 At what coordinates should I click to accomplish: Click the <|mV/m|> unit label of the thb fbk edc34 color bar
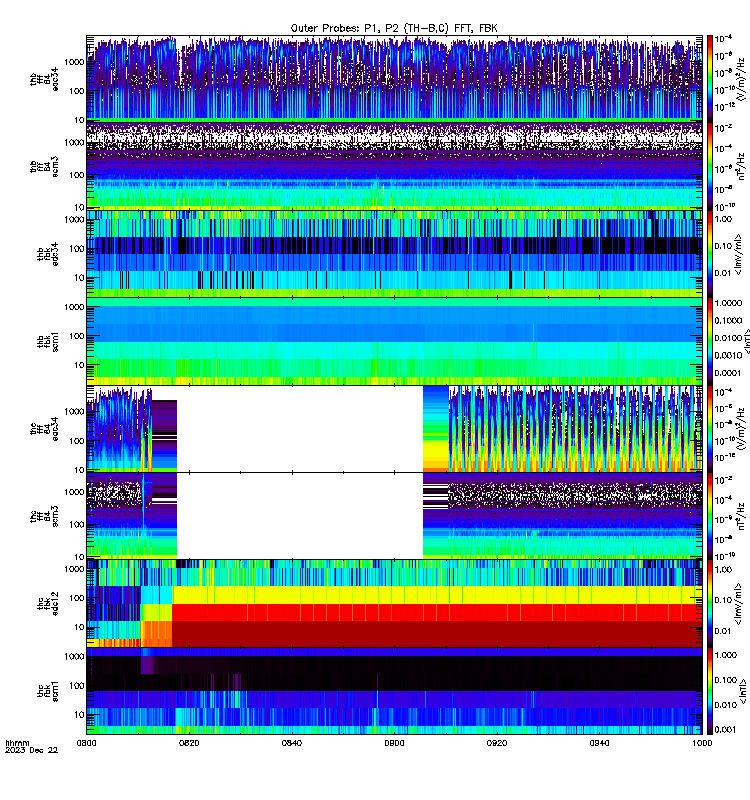(x=739, y=254)
